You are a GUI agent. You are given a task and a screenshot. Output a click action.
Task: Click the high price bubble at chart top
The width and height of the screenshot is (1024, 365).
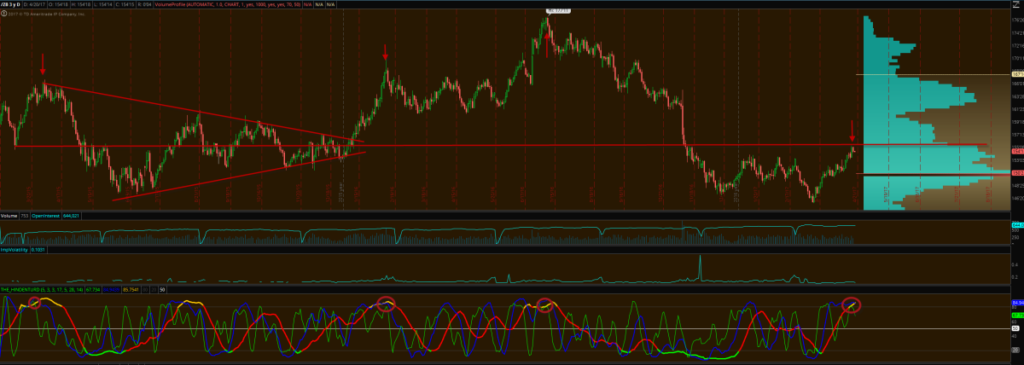coord(558,10)
